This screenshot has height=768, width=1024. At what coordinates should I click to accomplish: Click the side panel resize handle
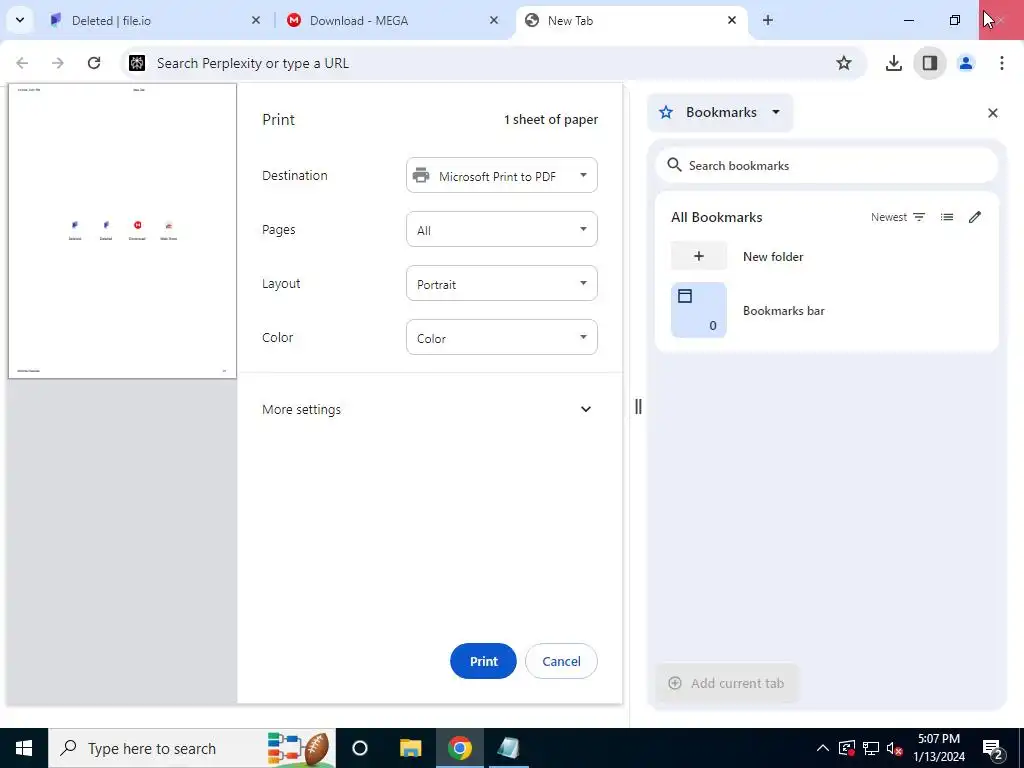pos(638,407)
